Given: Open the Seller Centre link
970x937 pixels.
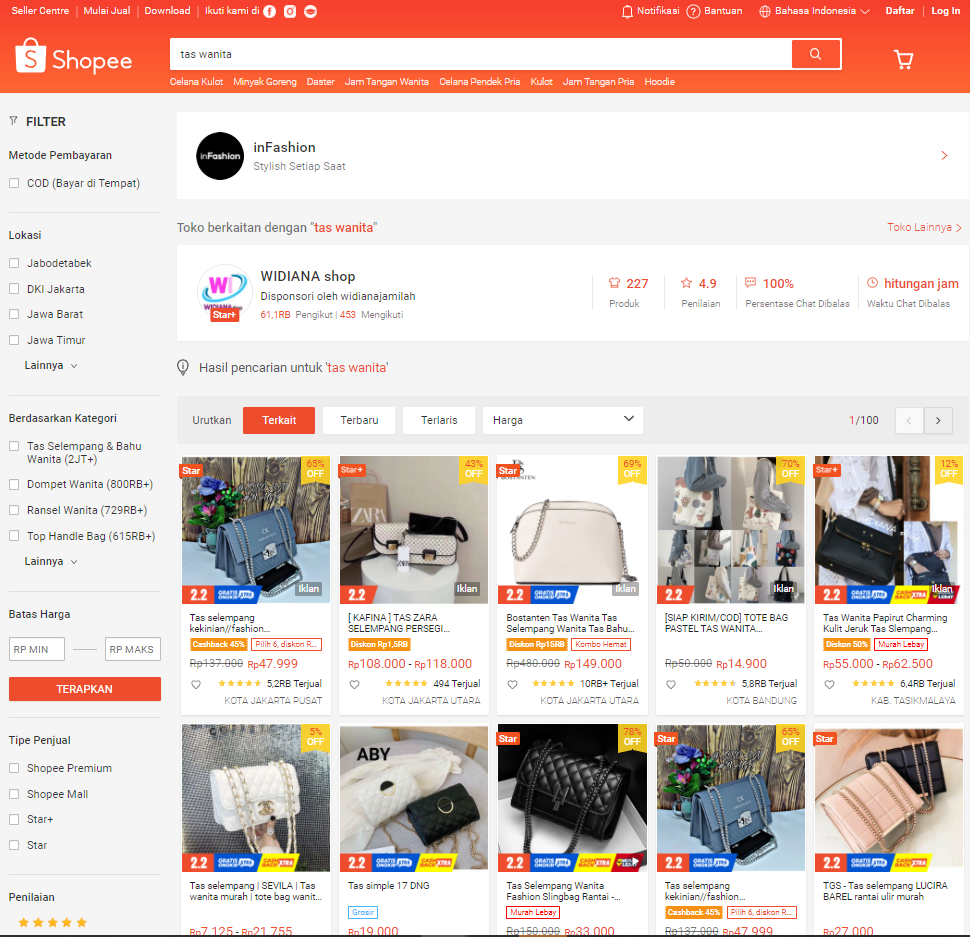Looking at the screenshot, I should pos(40,11).
